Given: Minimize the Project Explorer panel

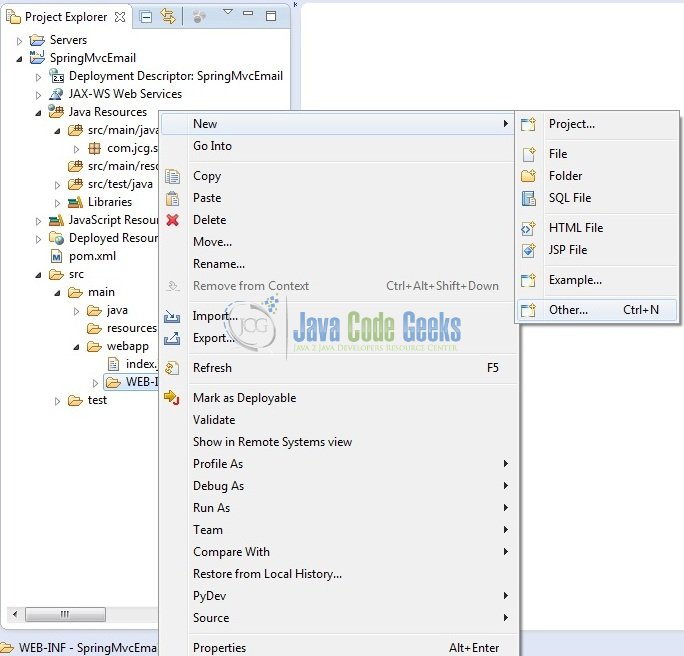Looking at the screenshot, I should point(248,13).
